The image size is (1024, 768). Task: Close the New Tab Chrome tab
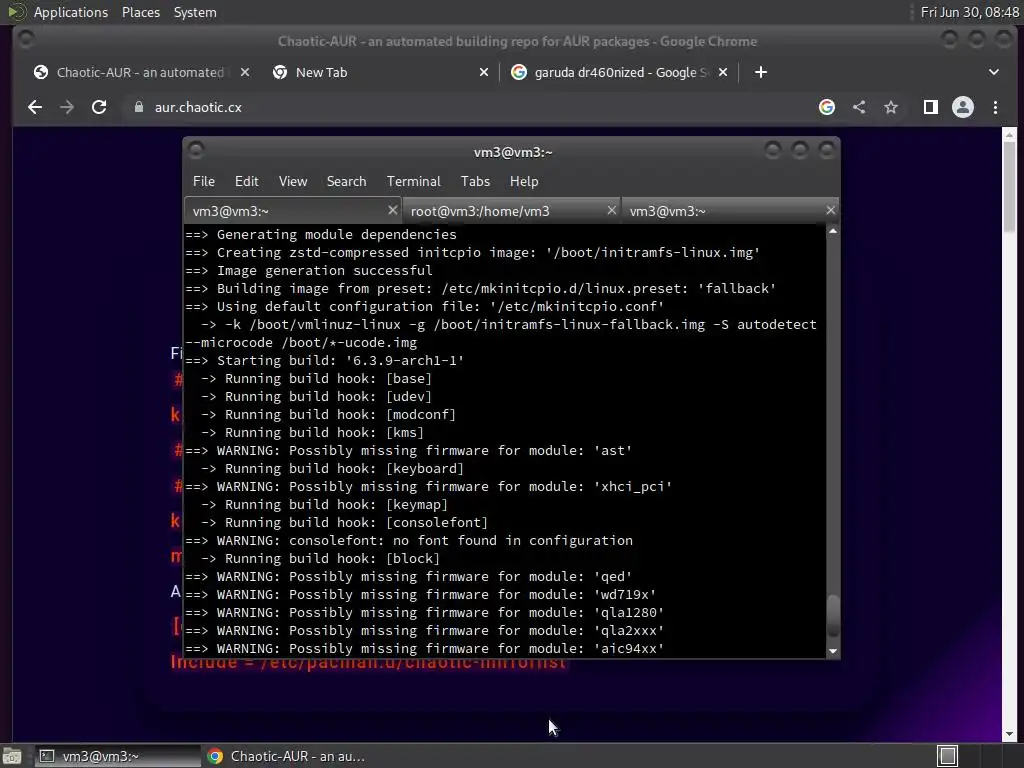tap(484, 72)
